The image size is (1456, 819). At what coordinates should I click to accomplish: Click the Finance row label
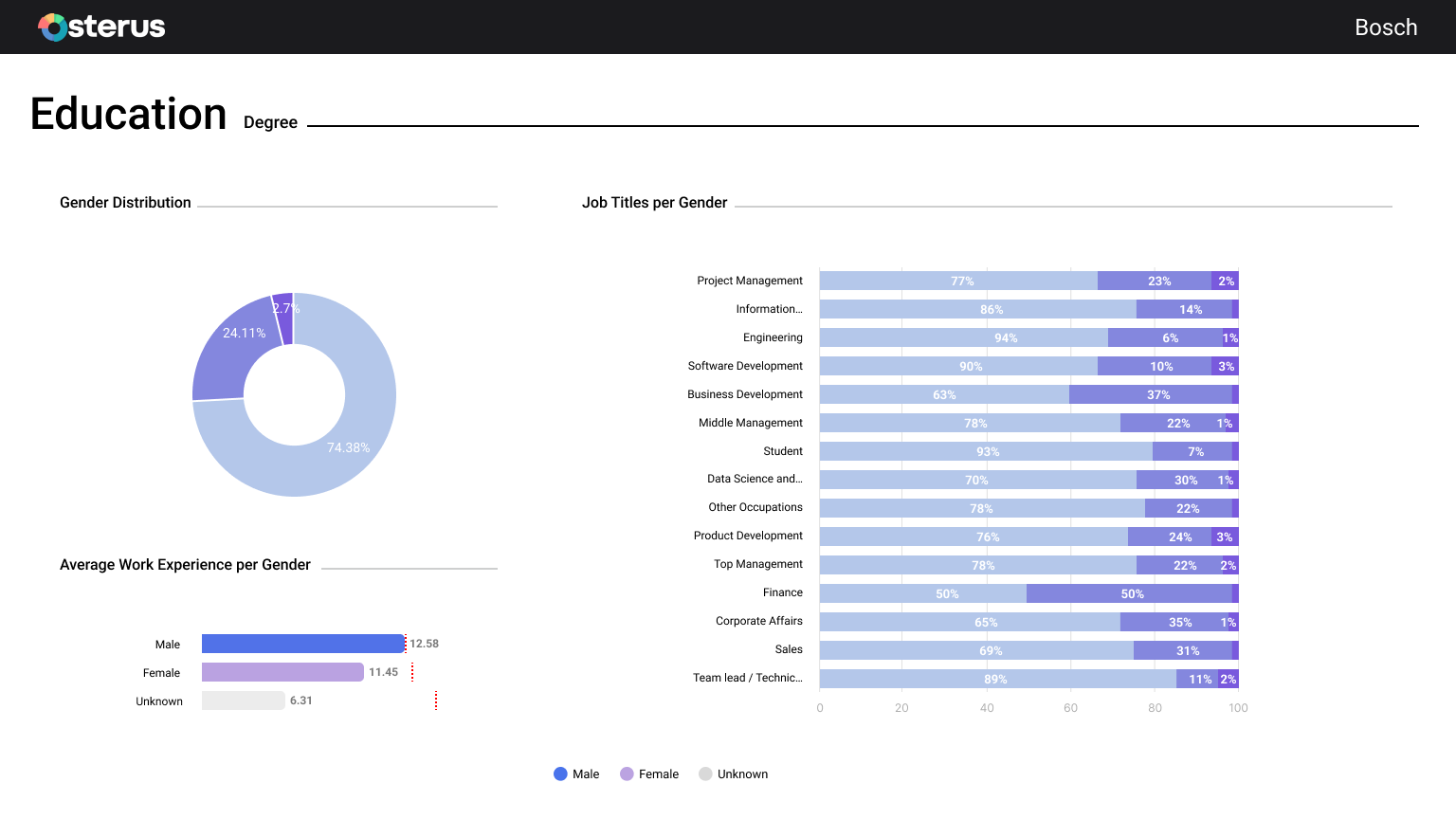pyautogui.click(x=783, y=592)
